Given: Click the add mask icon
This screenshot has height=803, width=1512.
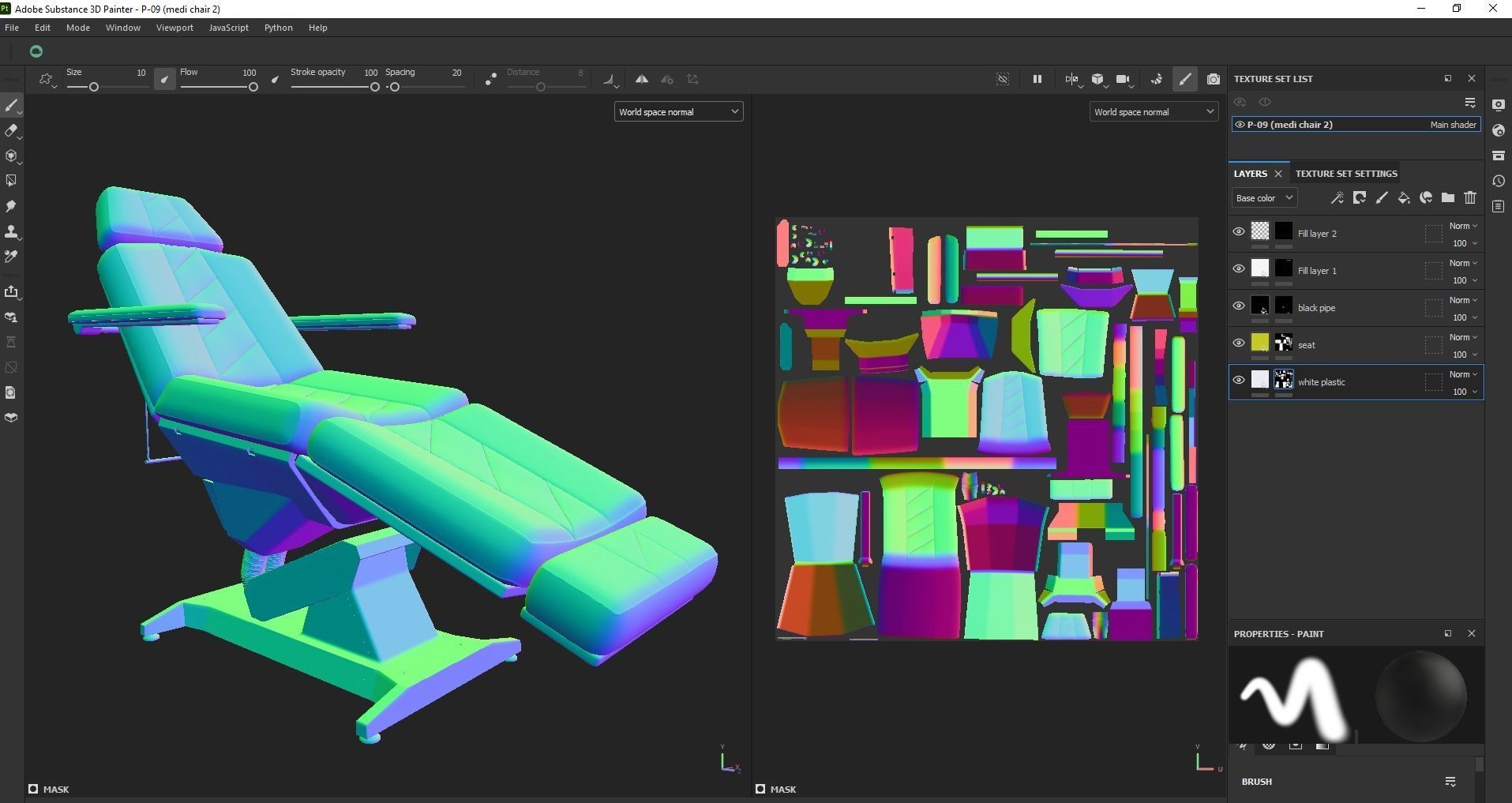Looking at the screenshot, I should (1360, 198).
